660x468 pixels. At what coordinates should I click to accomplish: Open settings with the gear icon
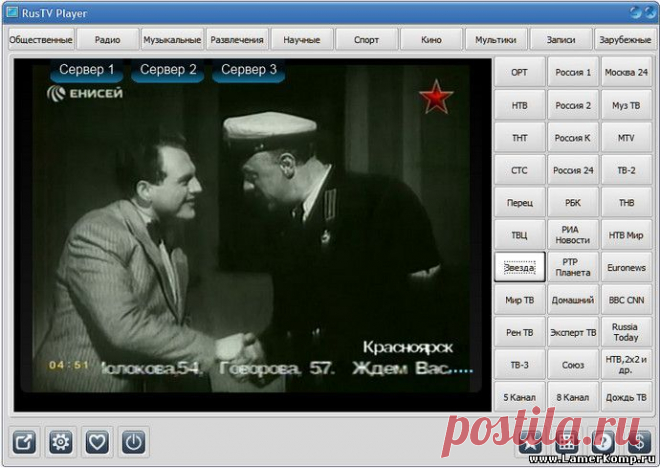pos(61,442)
